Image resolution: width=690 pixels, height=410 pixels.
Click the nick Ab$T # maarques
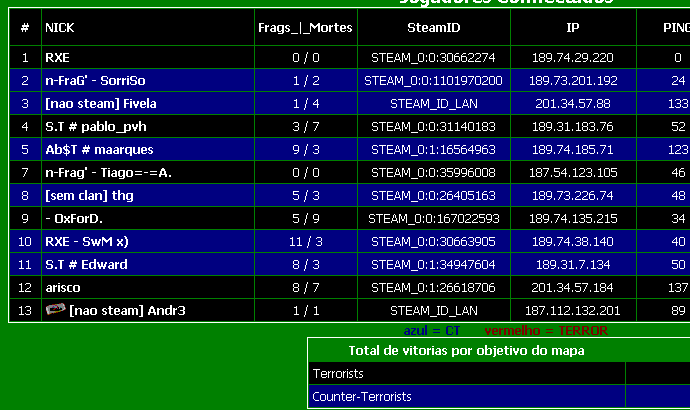pos(99,150)
